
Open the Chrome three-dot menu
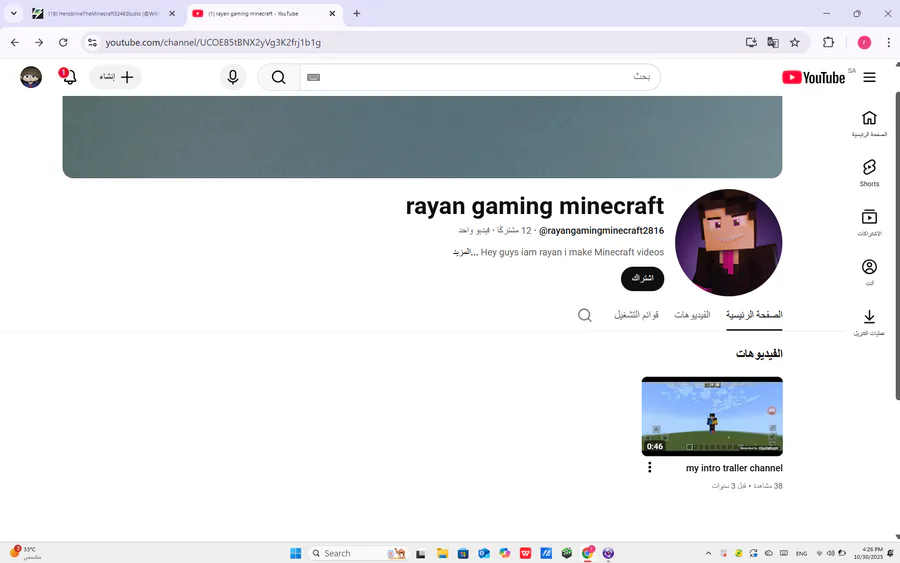[888, 42]
